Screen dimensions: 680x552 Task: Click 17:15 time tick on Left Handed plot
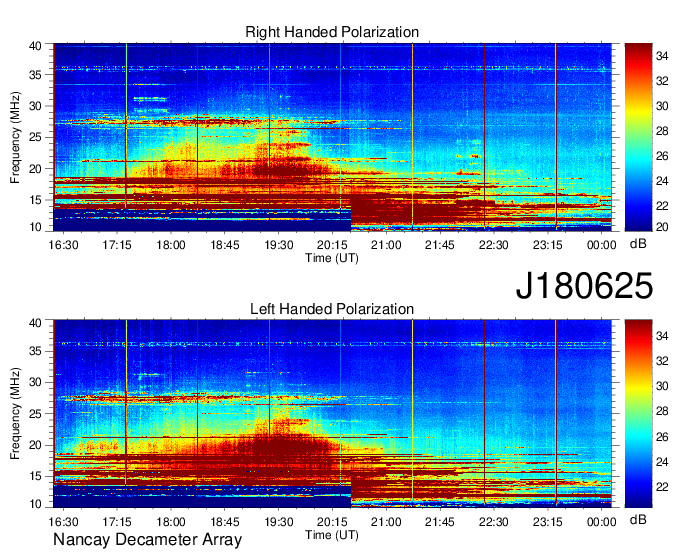(117, 522)
